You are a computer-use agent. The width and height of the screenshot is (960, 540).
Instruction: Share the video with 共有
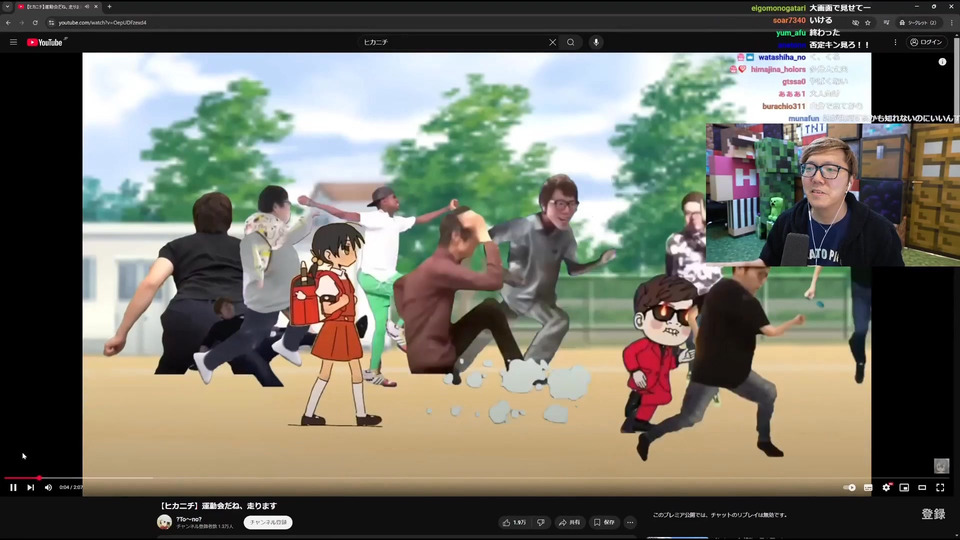pyautogui.click(x=569, y=522)
